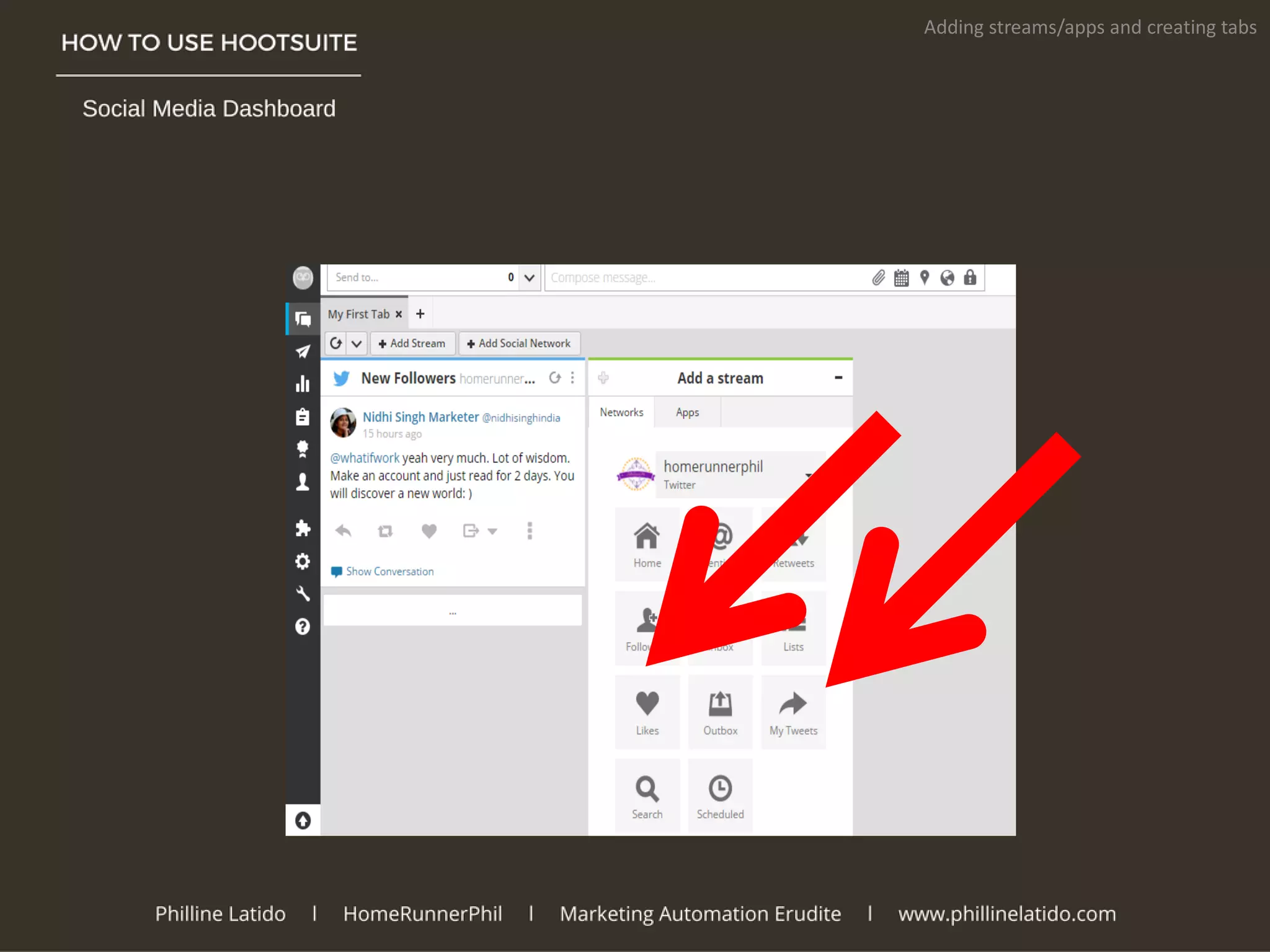
Task: Open Nidhi Singh Marketer's profile link
Action: pyautogui.click(x=420, y=417)
